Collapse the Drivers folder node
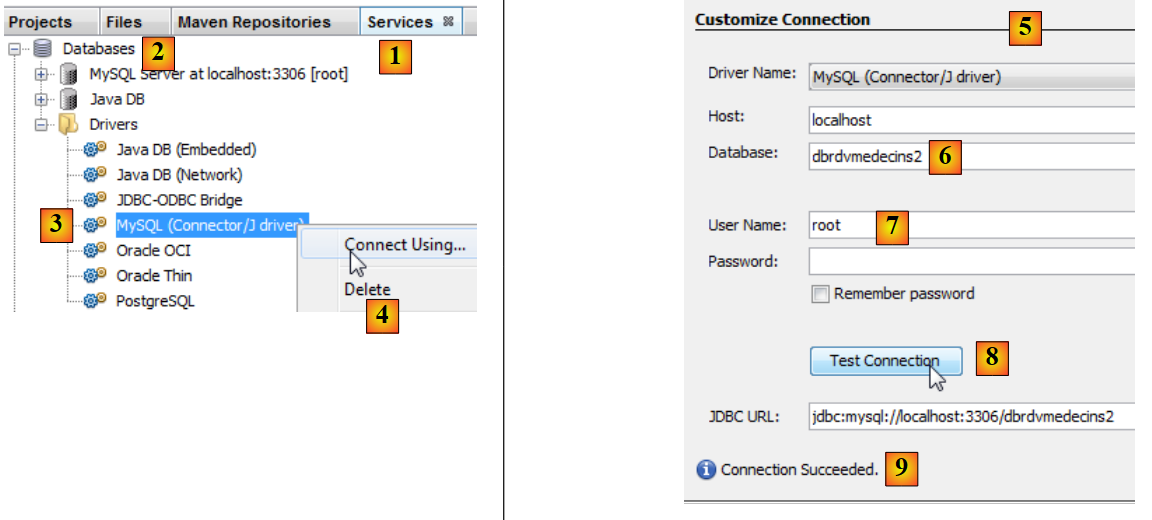This screenshot has width=1152, height=520. coord(42,125)
